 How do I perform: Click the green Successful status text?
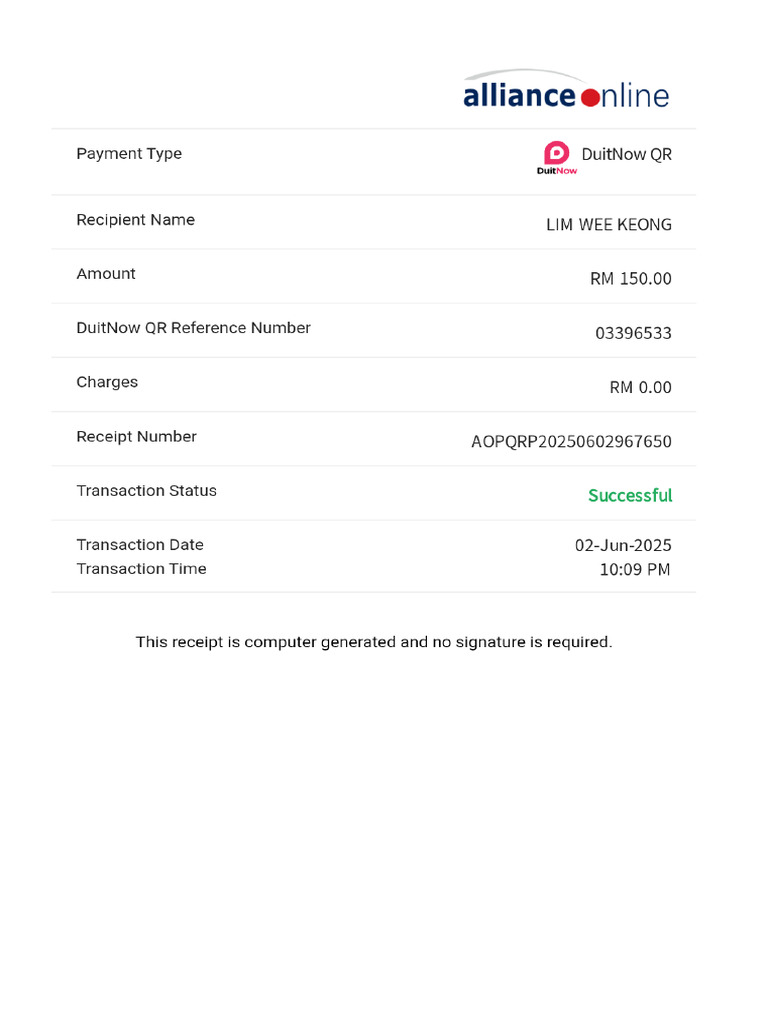click(630, 496)
